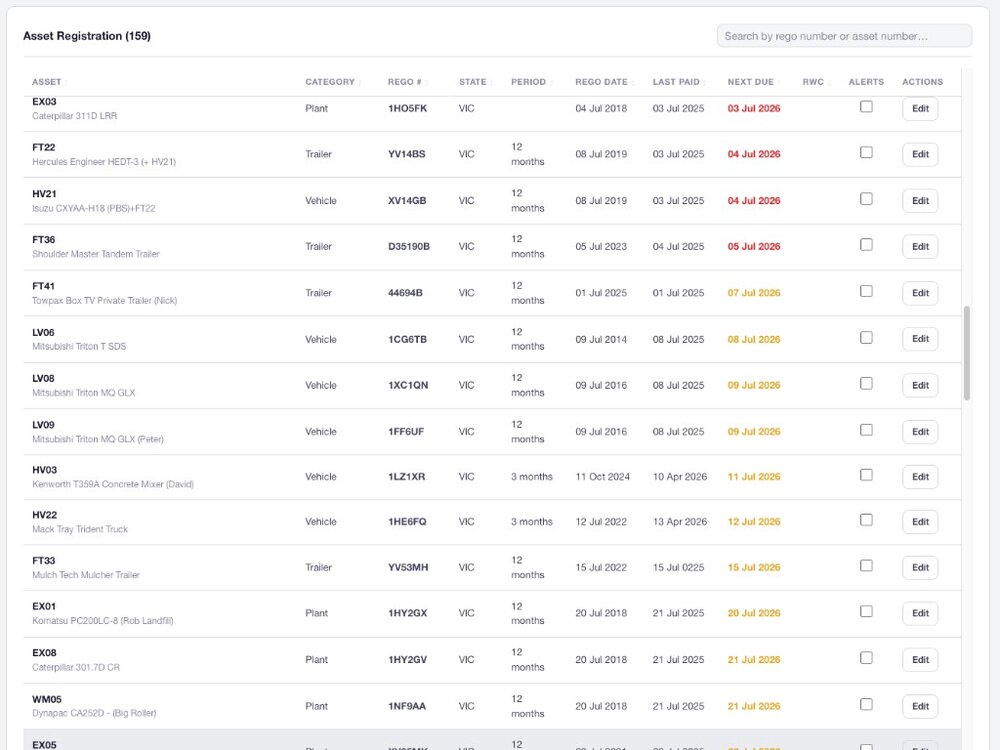Click the 07 Jul 2026 next due date
Viewport: 1000px width, 750px height.
tap(754, 293)
